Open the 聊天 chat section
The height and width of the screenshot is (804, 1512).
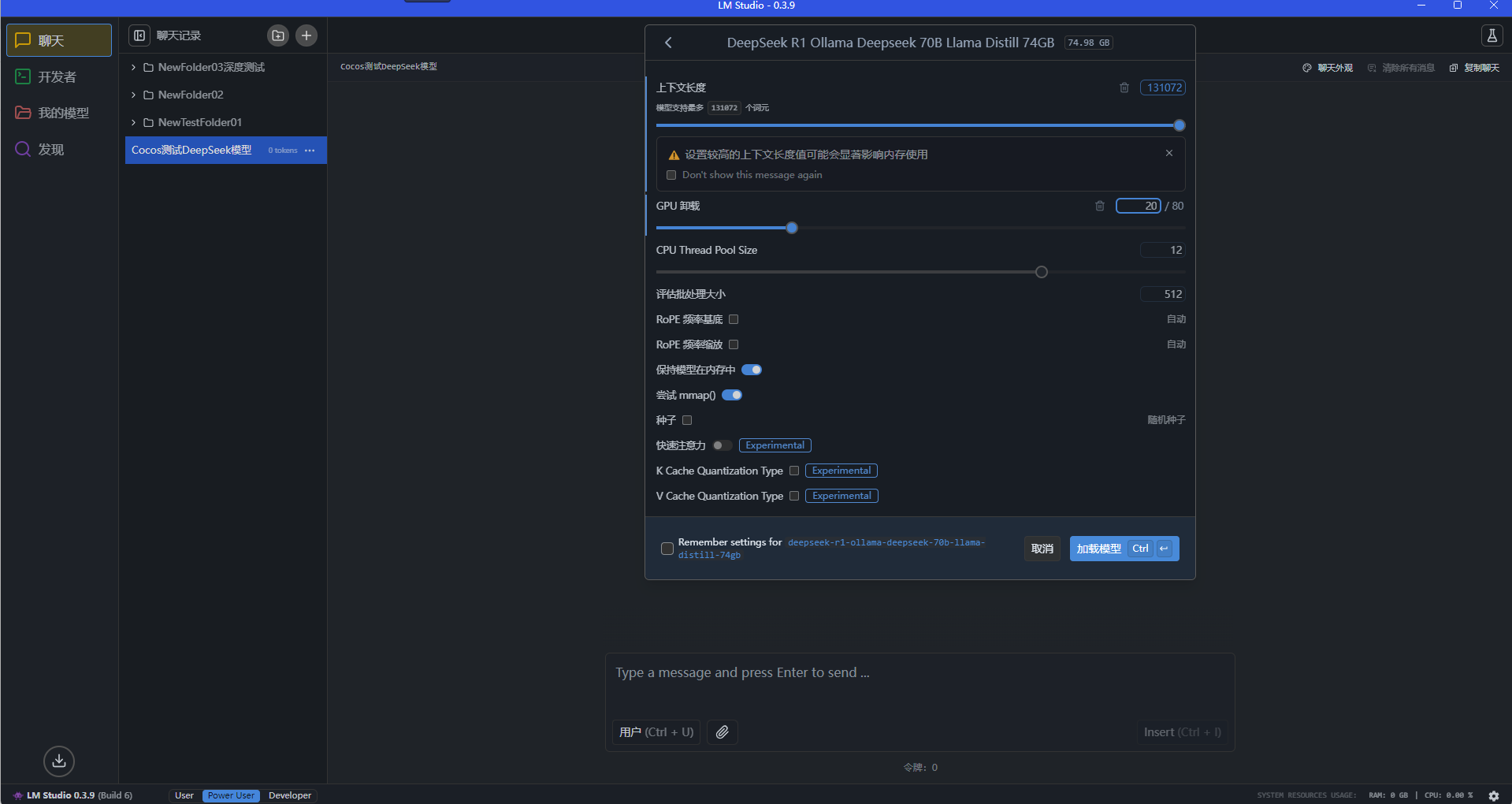pyautogui.click(x=59, y=40)
